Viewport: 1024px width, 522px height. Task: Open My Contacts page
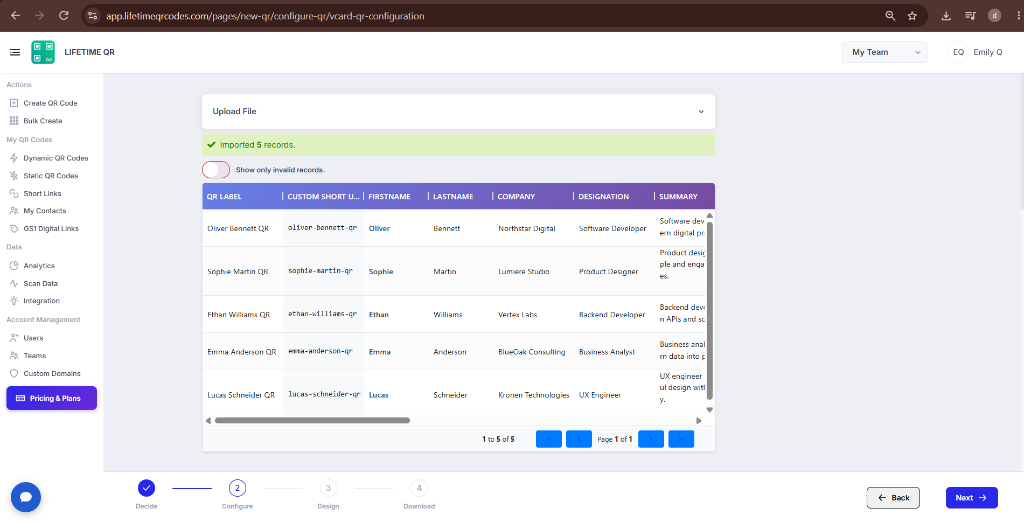pos(44,211)
